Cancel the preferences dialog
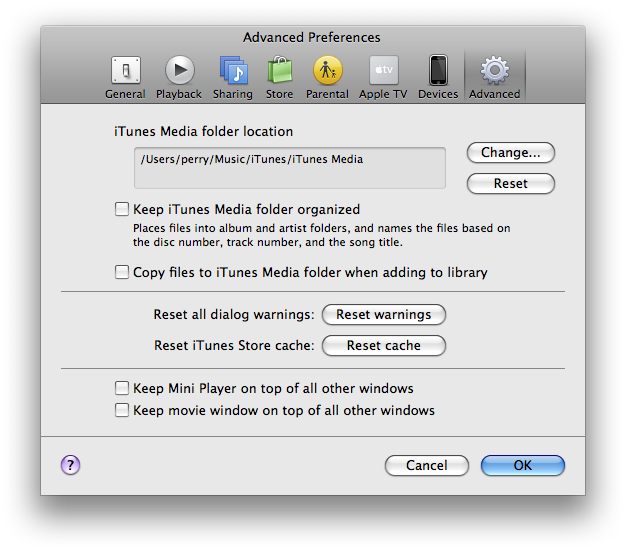626x551 pixels. tap(427, 466)
